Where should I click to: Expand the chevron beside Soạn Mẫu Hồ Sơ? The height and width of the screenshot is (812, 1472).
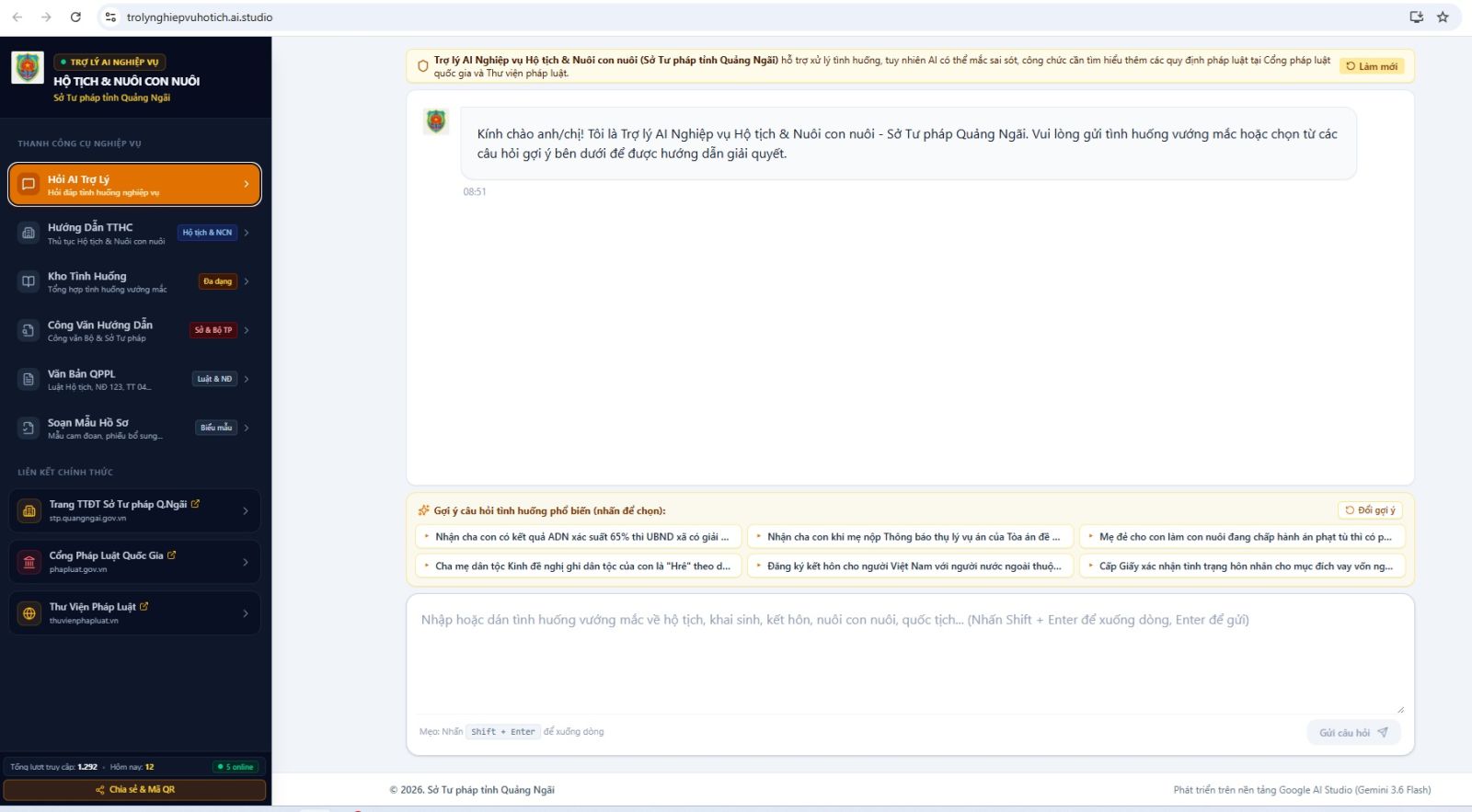click(247, 428)
